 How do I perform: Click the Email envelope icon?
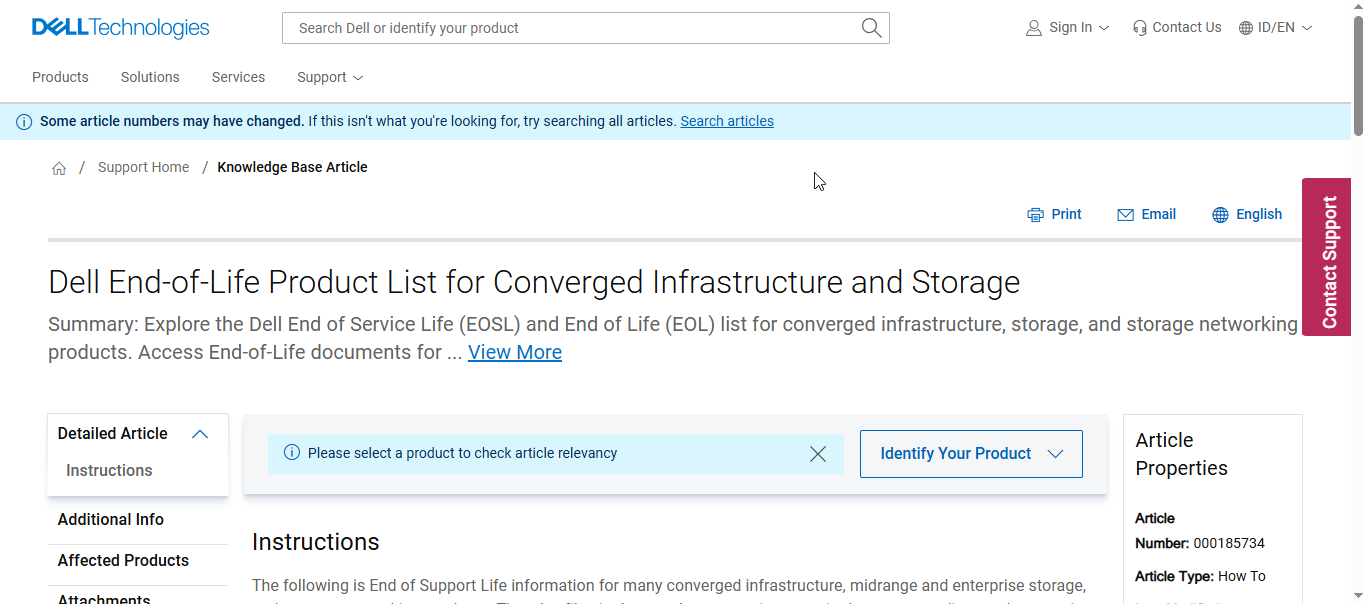[1125, 215]
